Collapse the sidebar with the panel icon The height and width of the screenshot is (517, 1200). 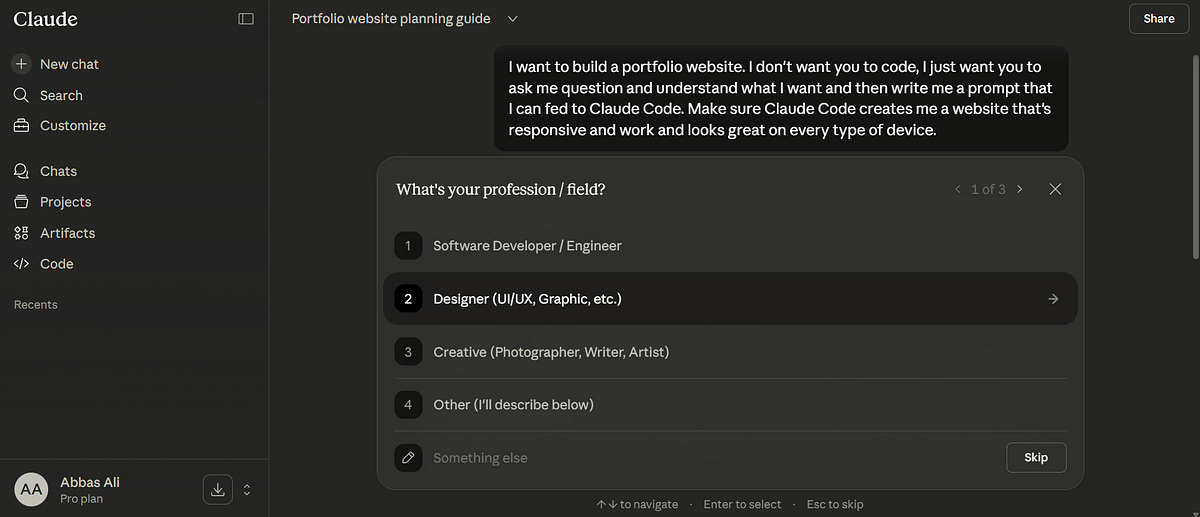(x=246, y=19)
